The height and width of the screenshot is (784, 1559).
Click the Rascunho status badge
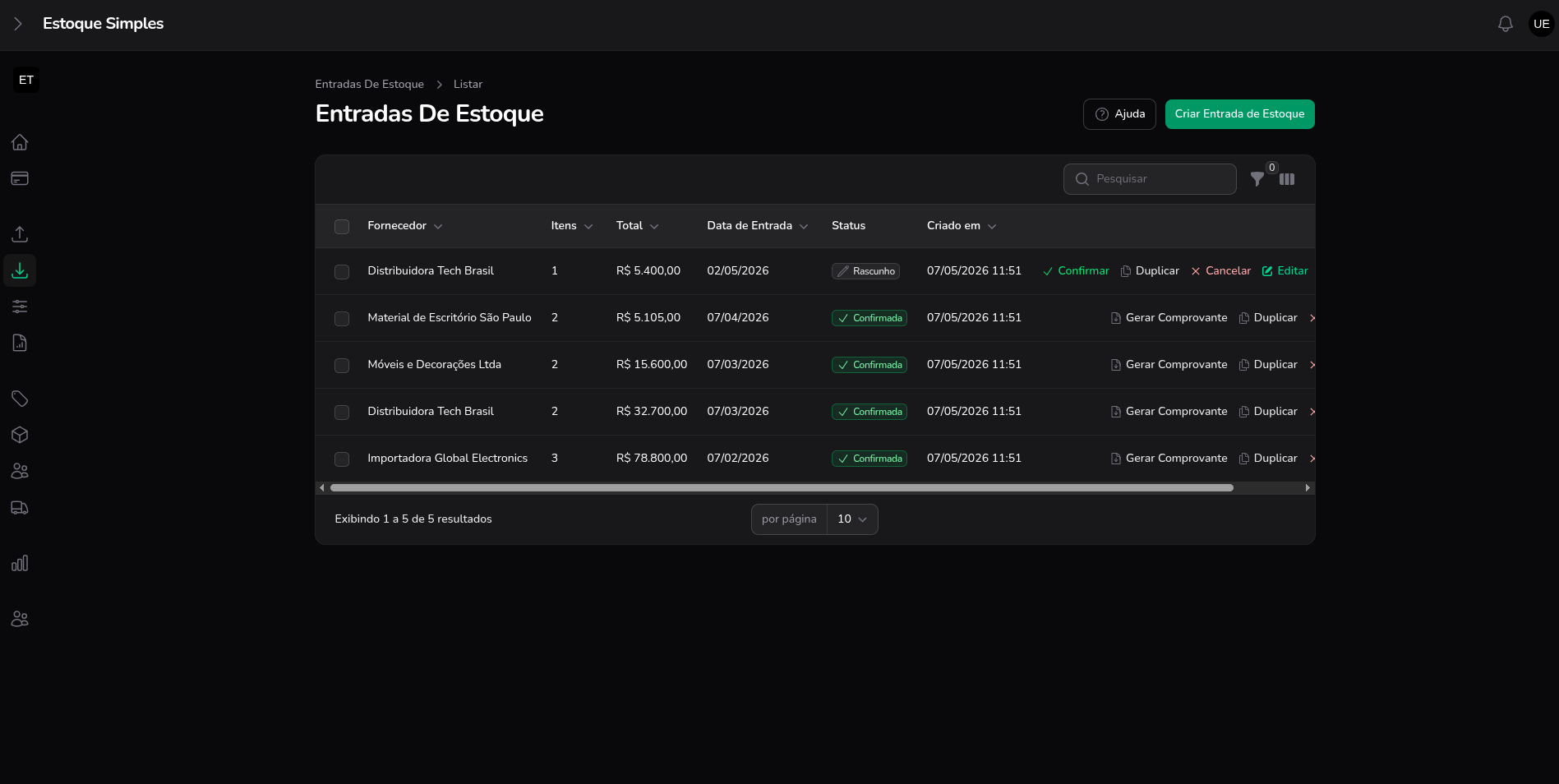[x=865, y=271]
